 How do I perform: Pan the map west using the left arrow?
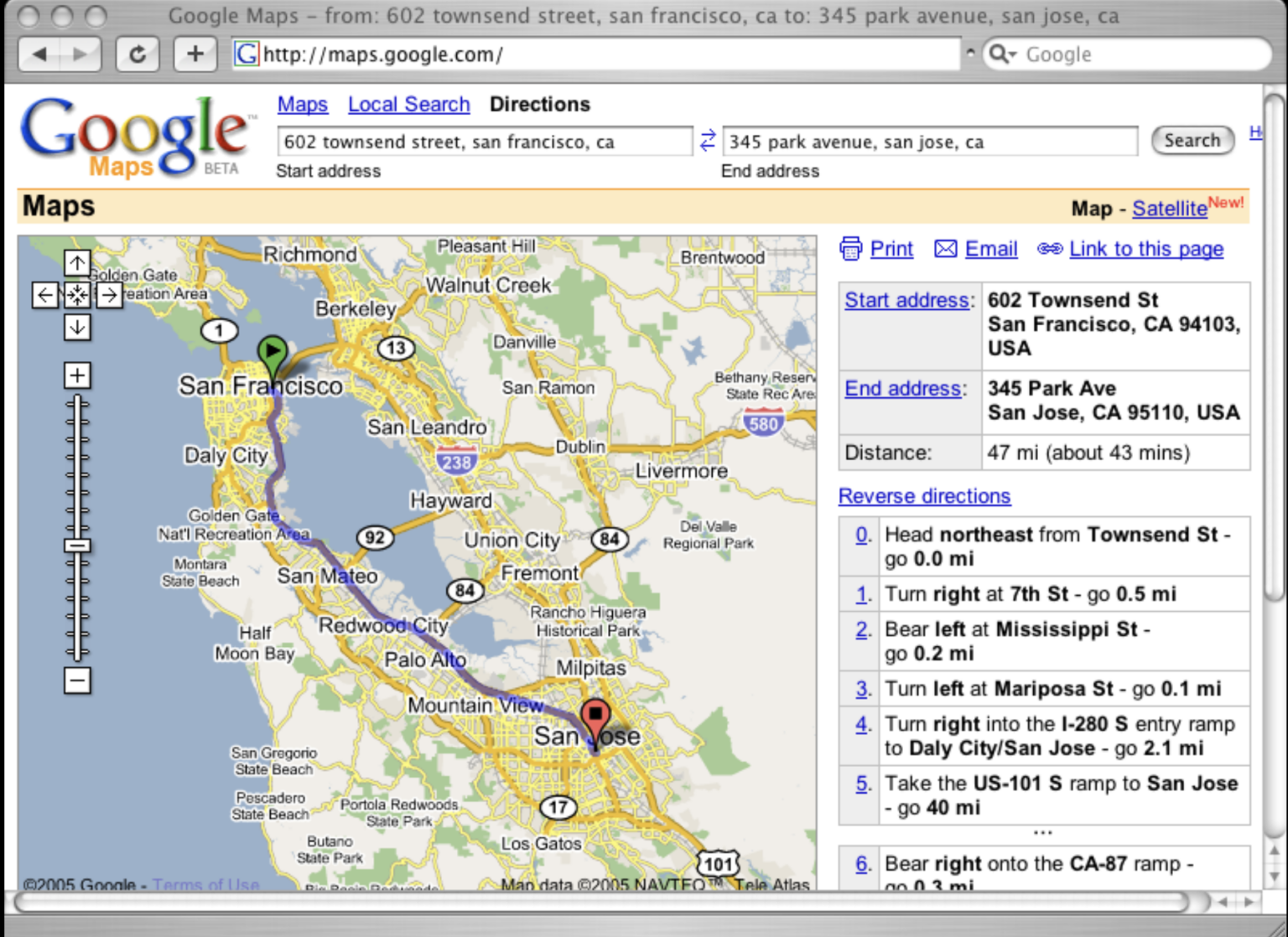tap(45, 295)
